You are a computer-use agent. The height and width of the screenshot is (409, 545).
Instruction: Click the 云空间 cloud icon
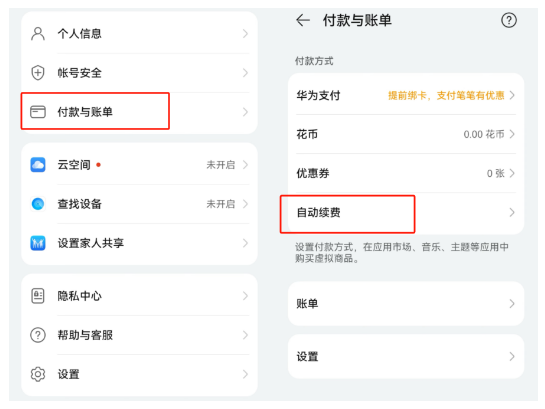38,165
